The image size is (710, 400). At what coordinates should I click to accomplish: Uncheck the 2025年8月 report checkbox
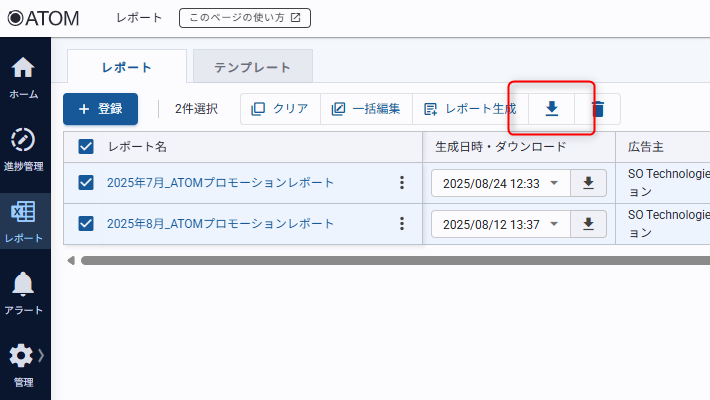point(86,223)
